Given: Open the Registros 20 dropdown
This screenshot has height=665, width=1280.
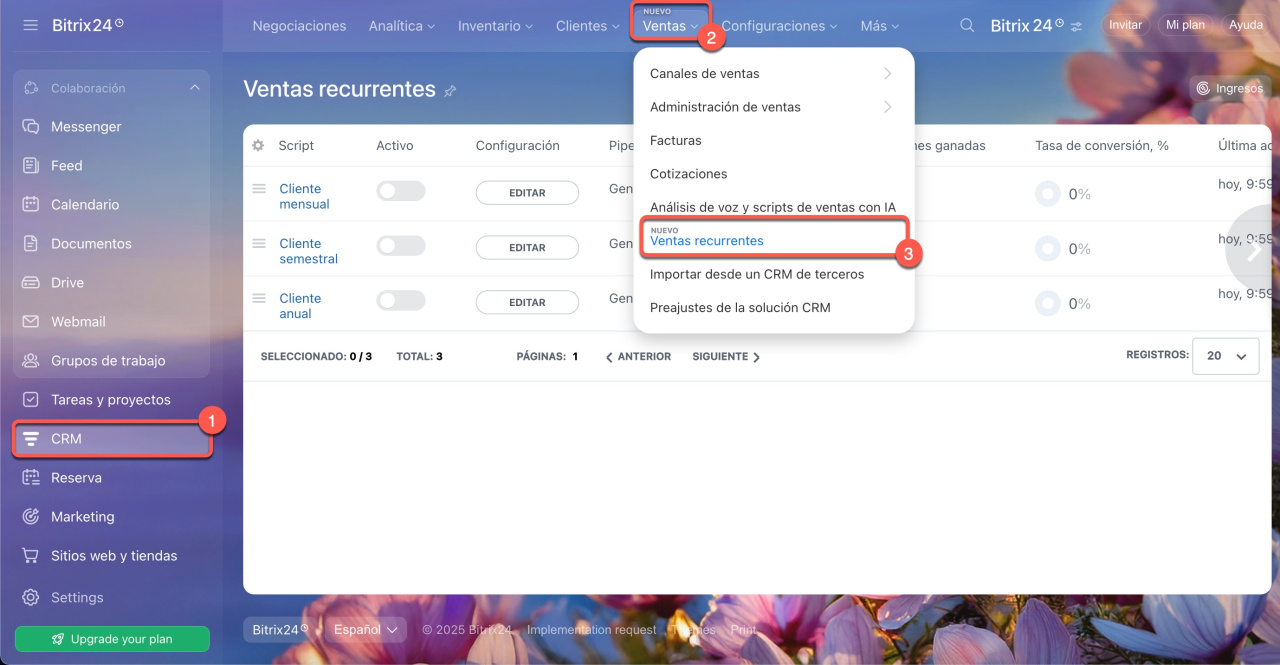Looking at the screenshot, I should click(1225, 356).
